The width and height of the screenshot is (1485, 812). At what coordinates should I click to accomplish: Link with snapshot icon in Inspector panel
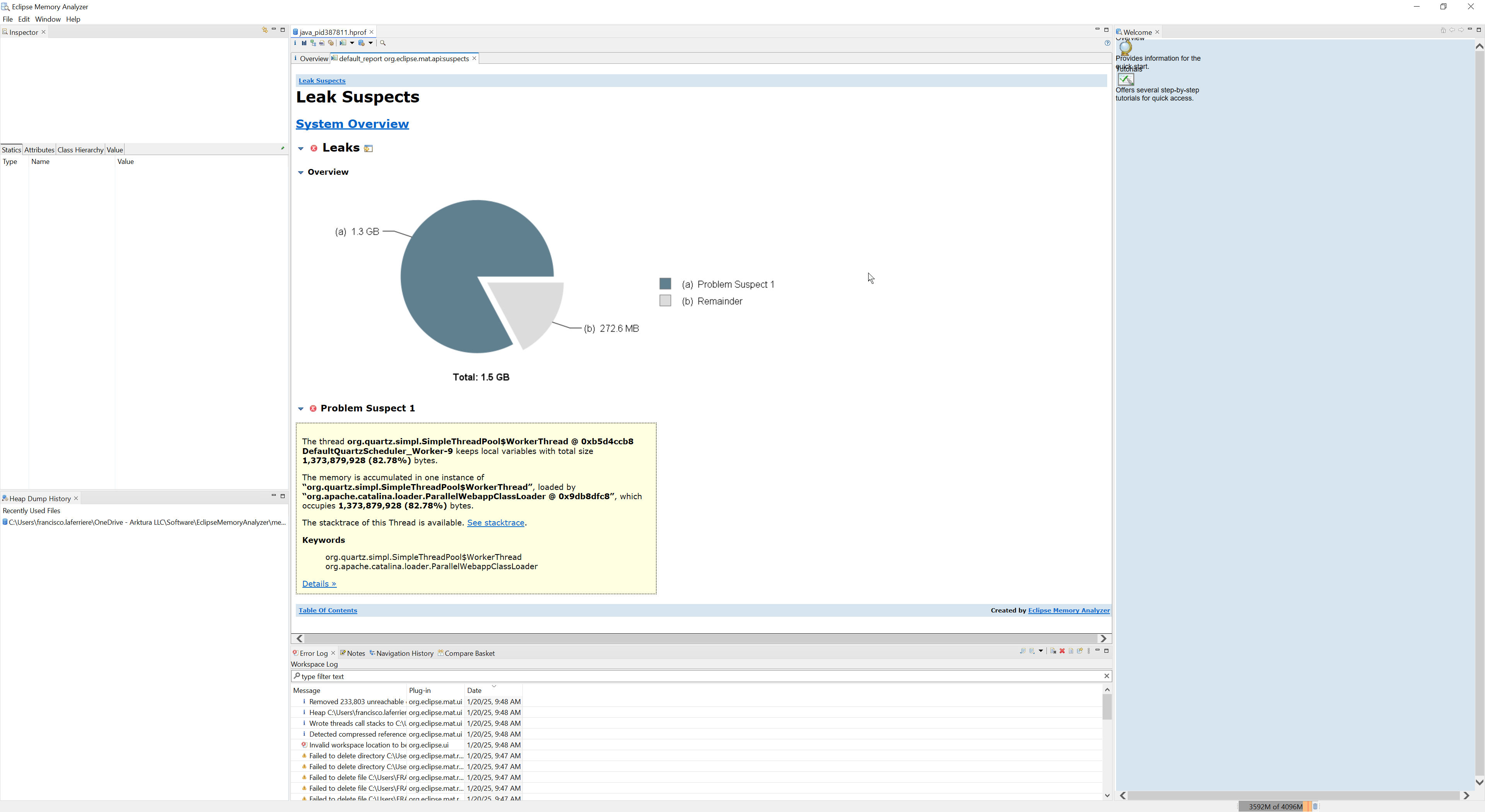pos(265,30)
